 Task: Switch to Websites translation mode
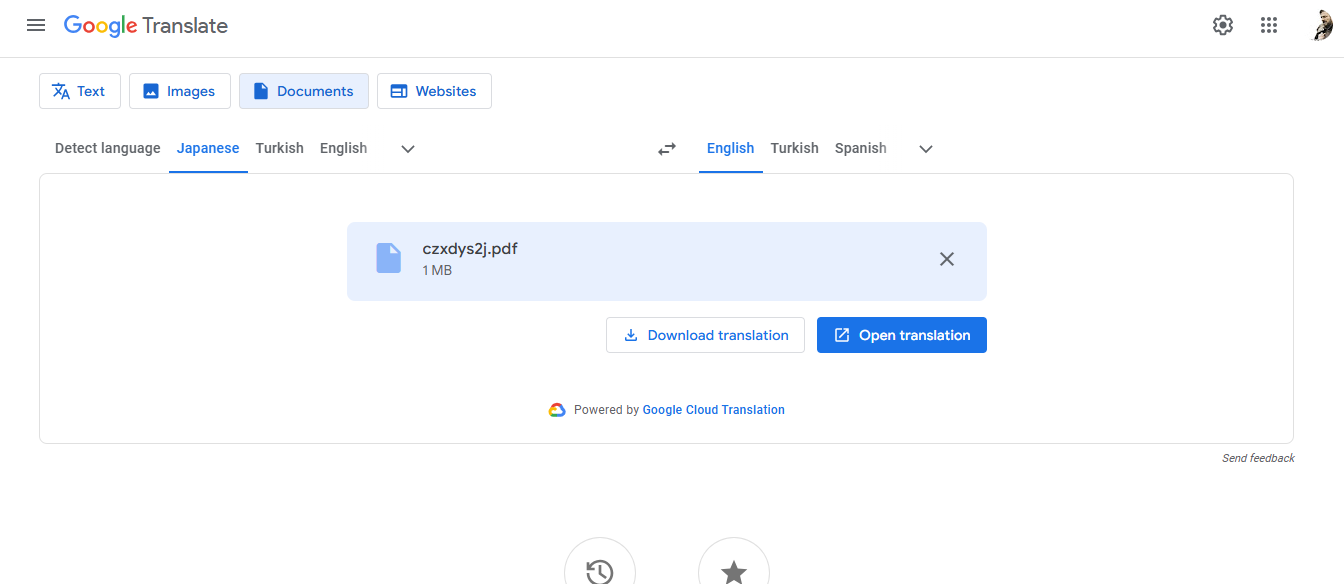coord(434,91)
